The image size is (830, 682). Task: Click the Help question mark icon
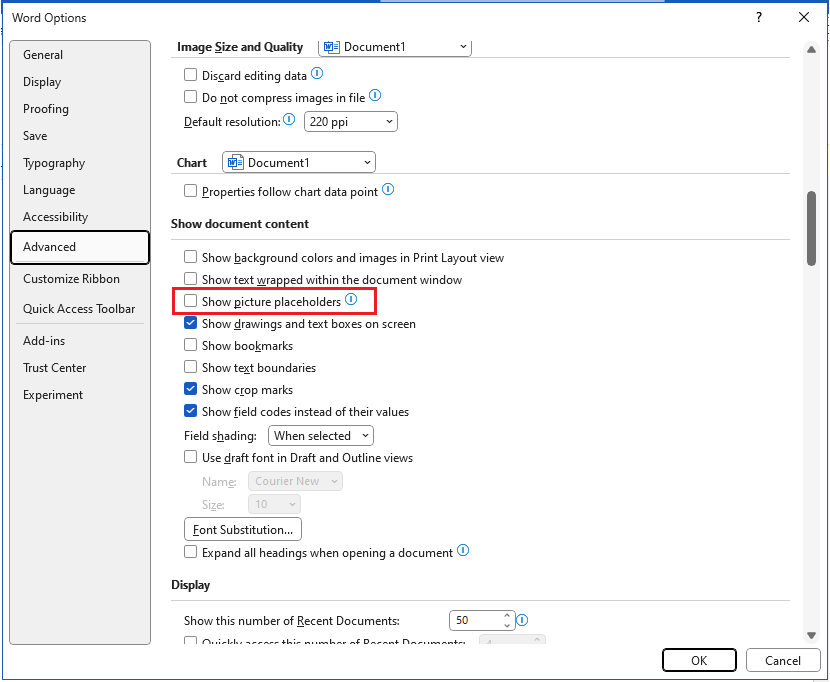758,17
